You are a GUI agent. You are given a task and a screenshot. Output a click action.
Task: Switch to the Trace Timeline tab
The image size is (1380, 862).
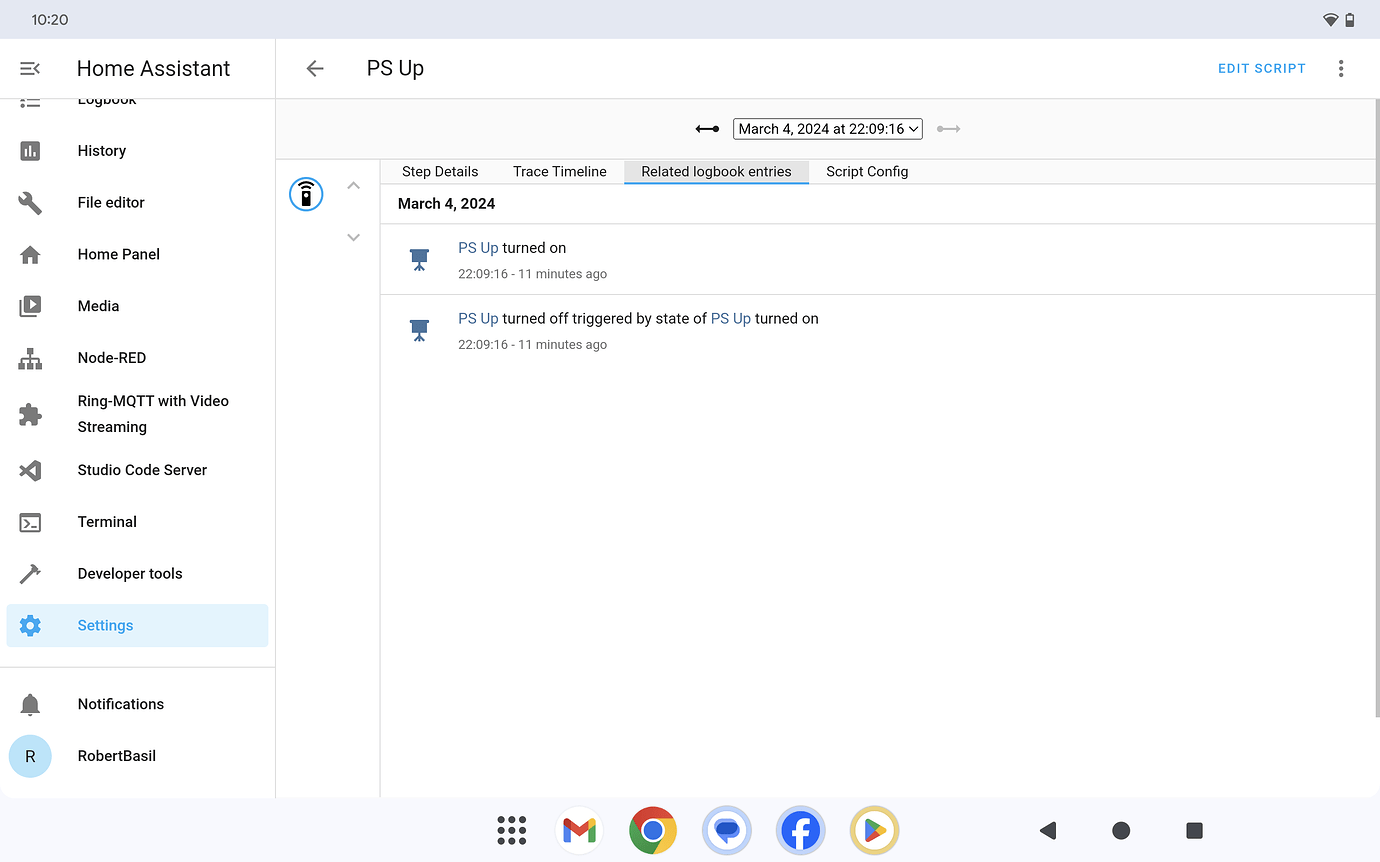coord(560,172)
